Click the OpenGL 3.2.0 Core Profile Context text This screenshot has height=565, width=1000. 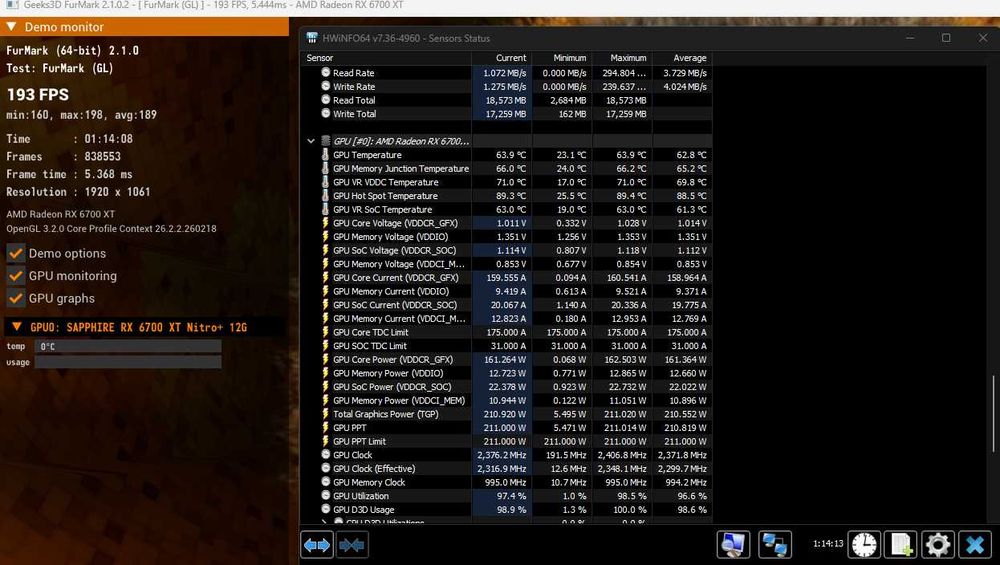112,228
